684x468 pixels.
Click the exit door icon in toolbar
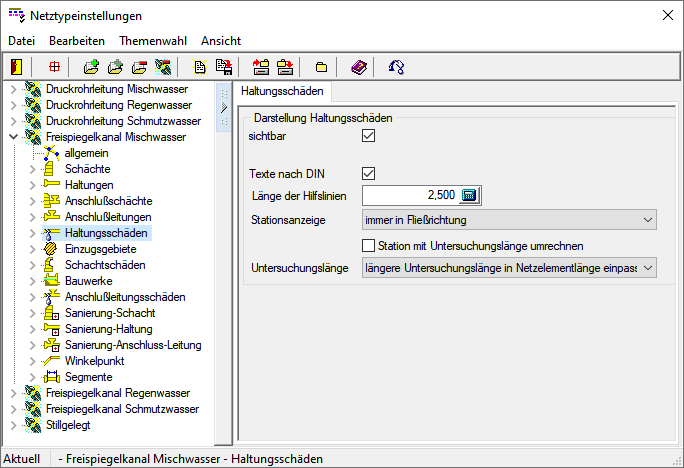pos(17,67)
